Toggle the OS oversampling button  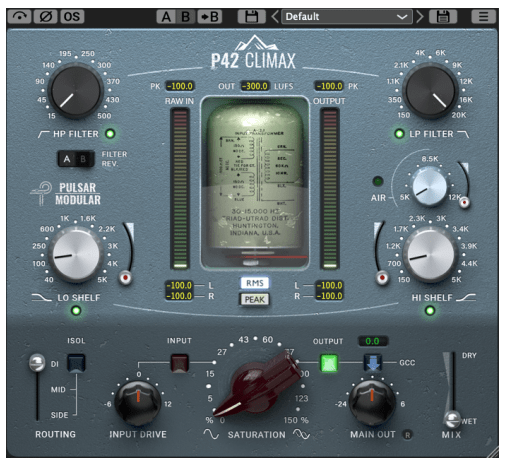click(72, 16)
